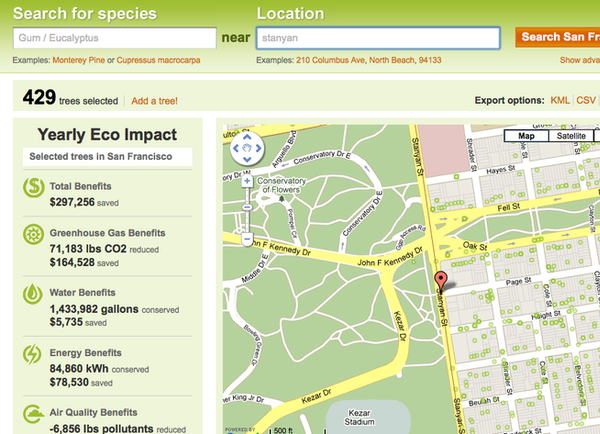
Task: Export selected trees as CSV
Action: point(586,100)
